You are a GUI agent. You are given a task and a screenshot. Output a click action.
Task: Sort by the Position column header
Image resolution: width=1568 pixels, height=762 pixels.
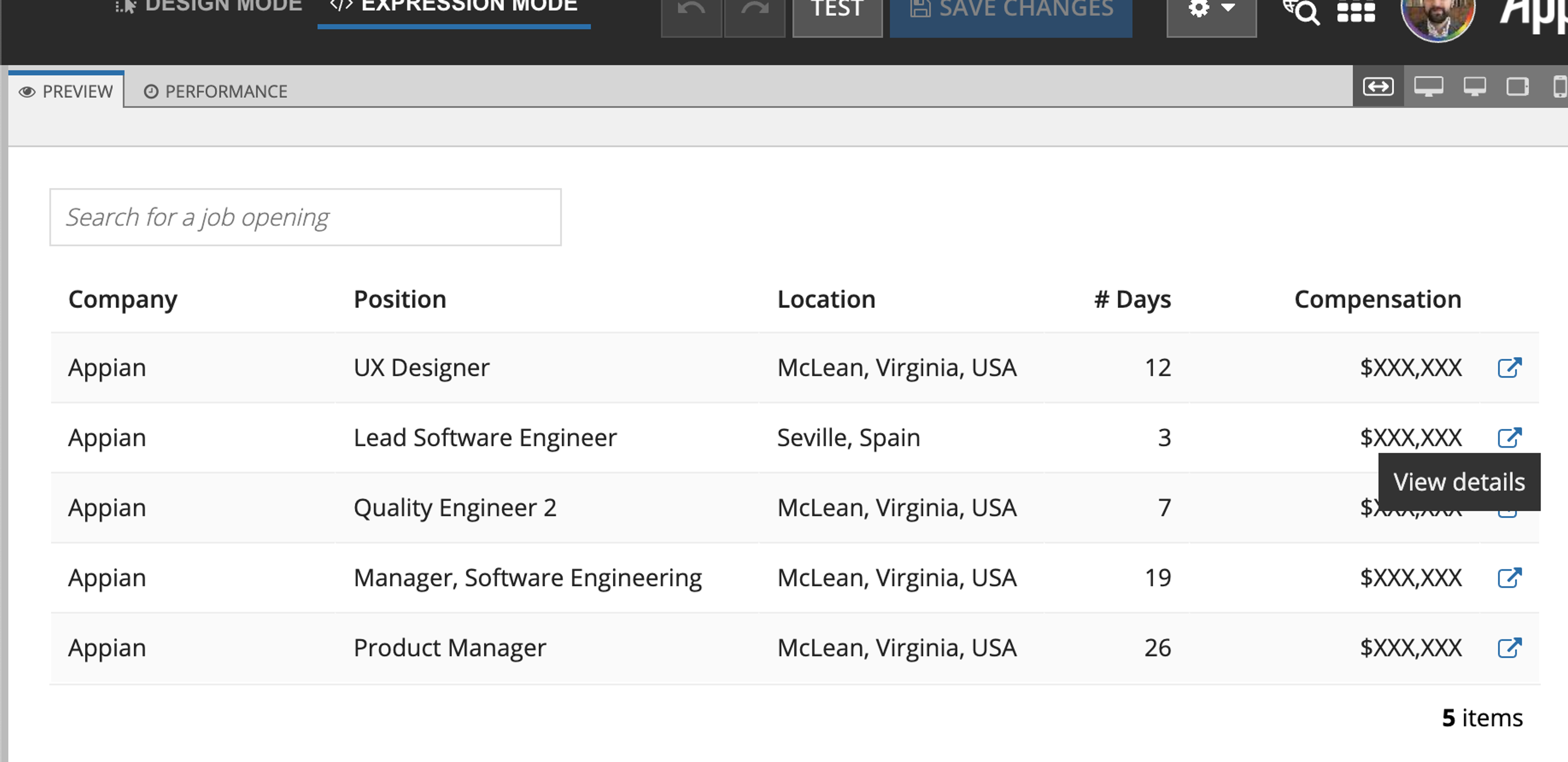[x=400, y=299]
